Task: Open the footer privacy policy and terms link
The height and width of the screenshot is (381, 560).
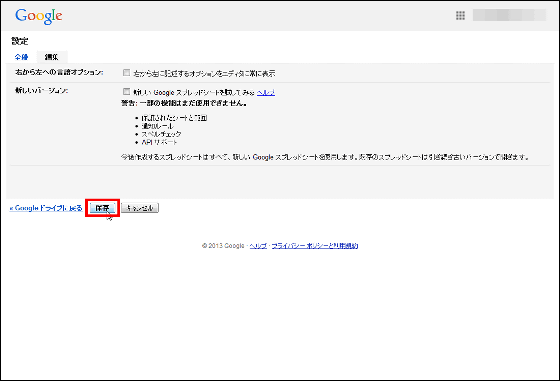Action: pyautogui.click(x=315, y=246)
